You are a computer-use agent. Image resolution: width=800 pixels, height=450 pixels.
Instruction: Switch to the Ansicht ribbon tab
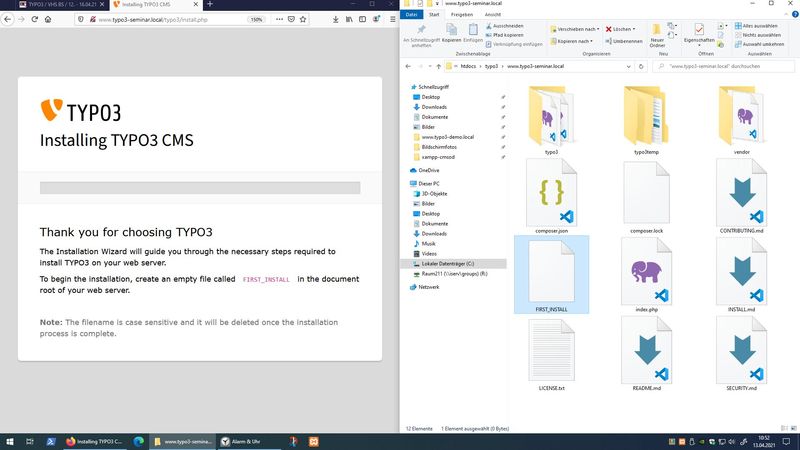click(x=494, y=14)
